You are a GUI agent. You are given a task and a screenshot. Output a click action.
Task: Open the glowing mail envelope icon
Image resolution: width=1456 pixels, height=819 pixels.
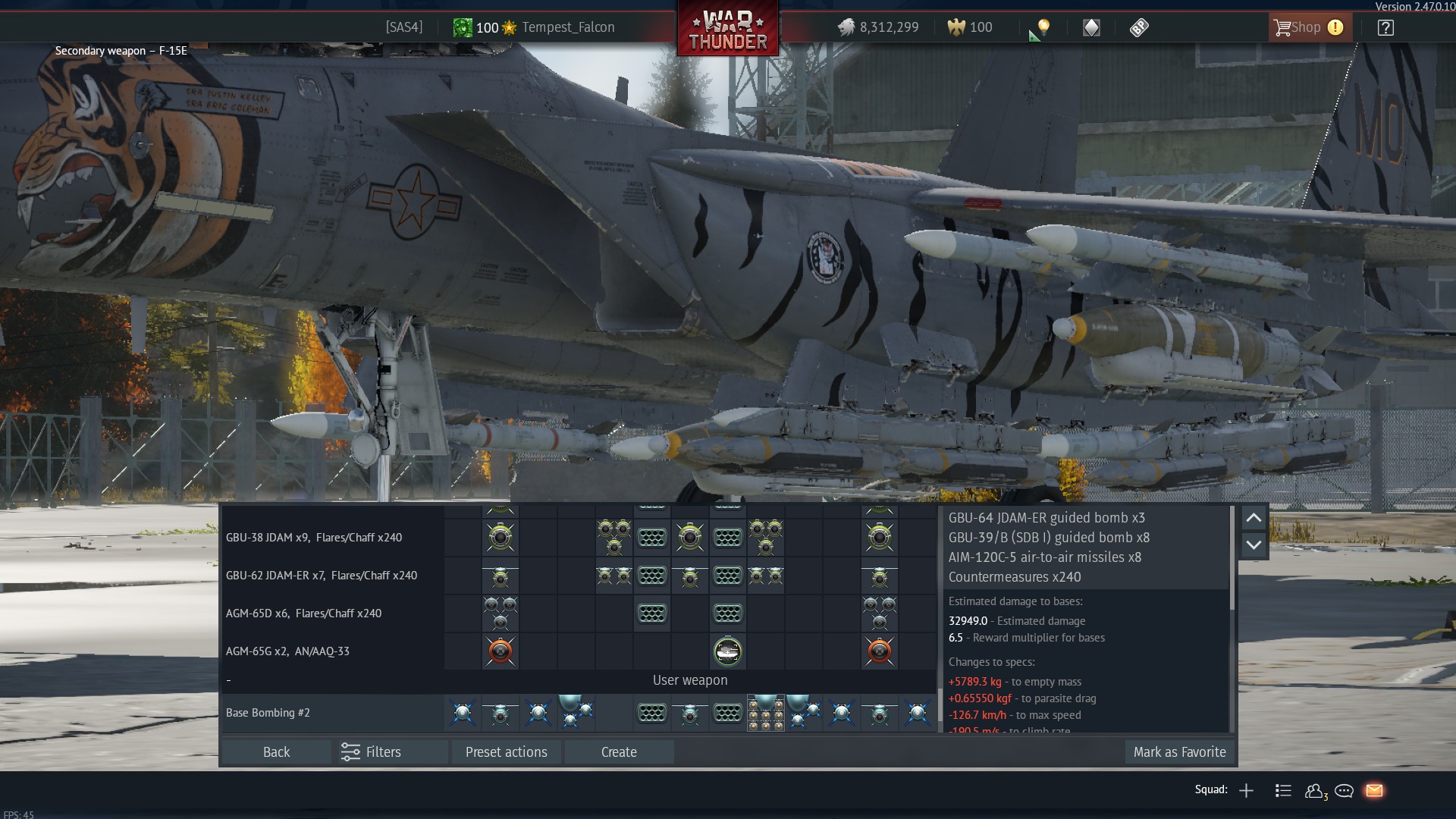coord(1374,790)
